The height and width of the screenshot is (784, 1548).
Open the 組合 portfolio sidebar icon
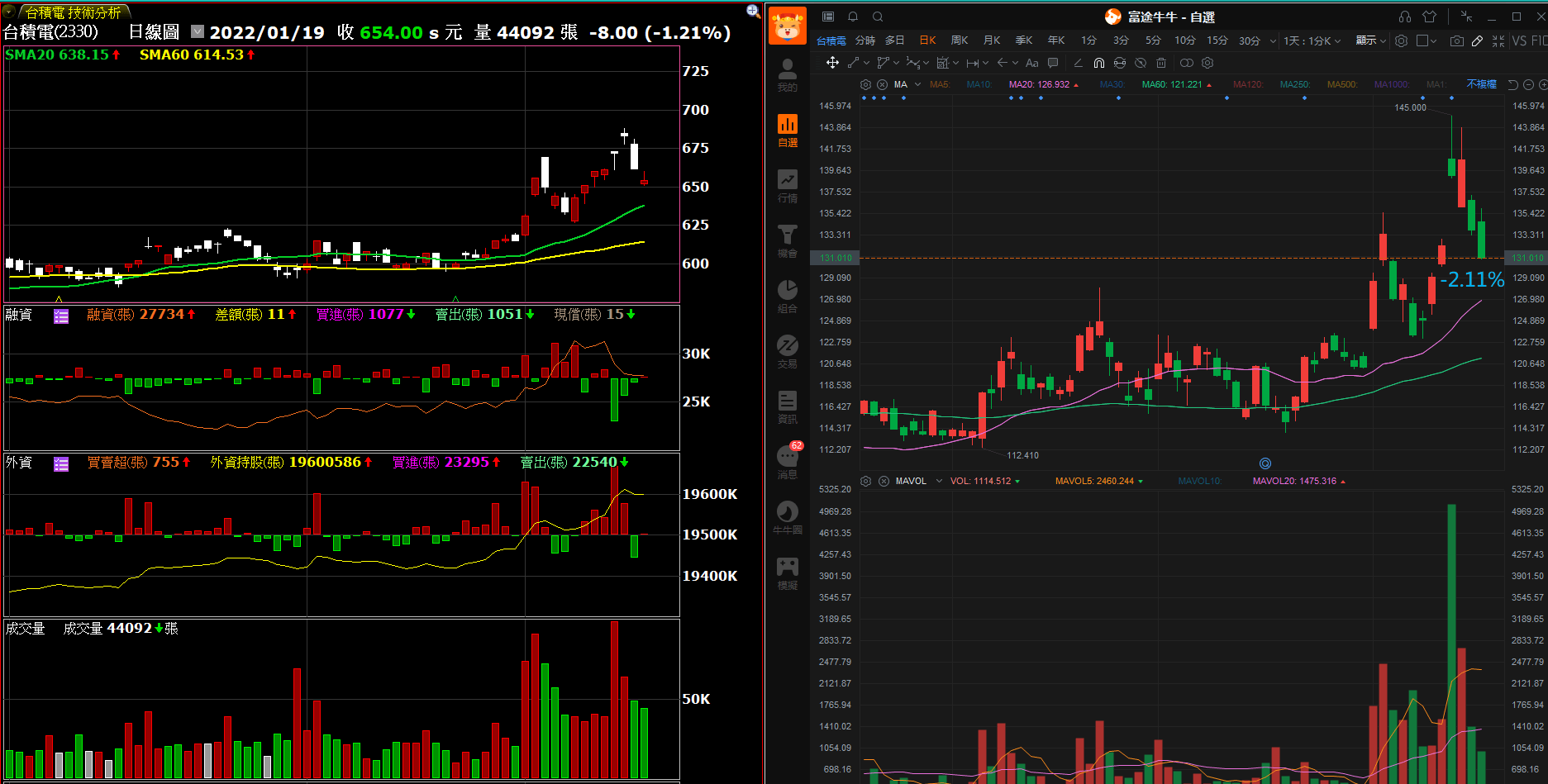(x=788, y=296)
